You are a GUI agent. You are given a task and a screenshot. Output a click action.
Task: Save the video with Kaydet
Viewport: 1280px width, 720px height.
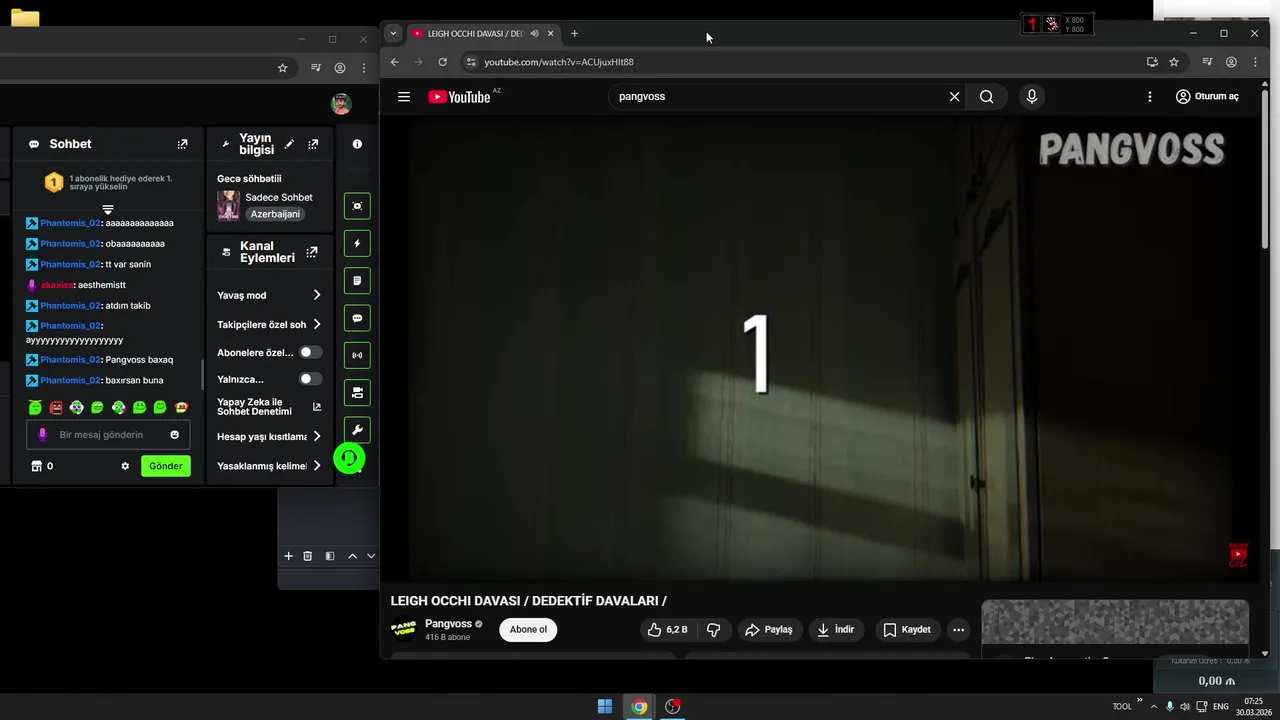[908, 630]
